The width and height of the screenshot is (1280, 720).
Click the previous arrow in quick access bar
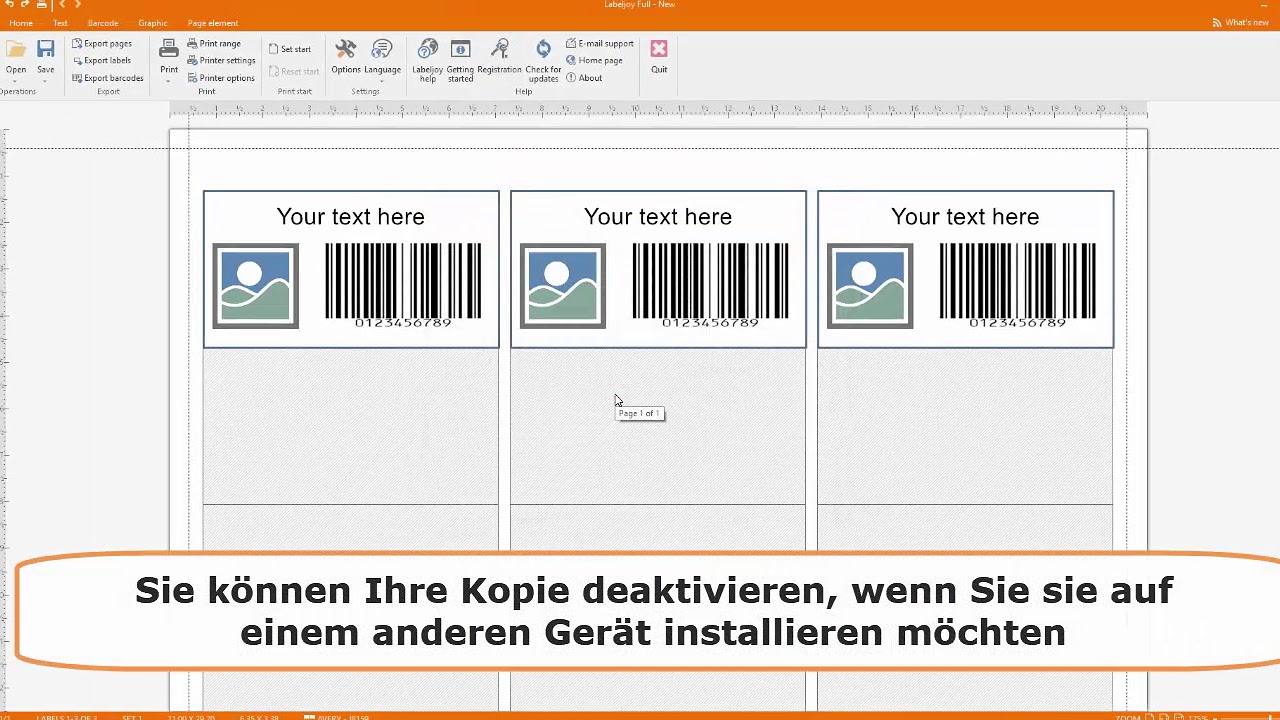pos(62,5)
